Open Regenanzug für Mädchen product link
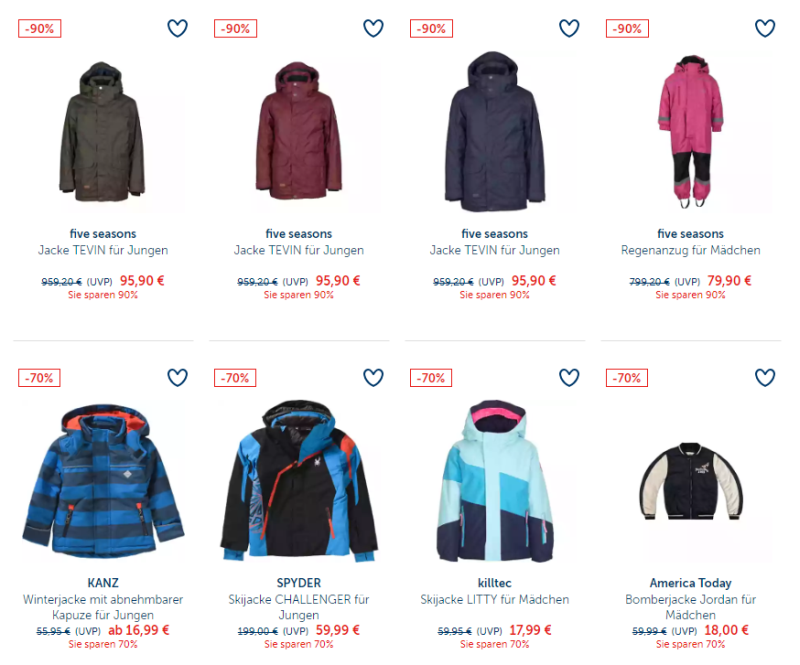Image resolution: width=800 pixels, height=665 pixels. 690,250
